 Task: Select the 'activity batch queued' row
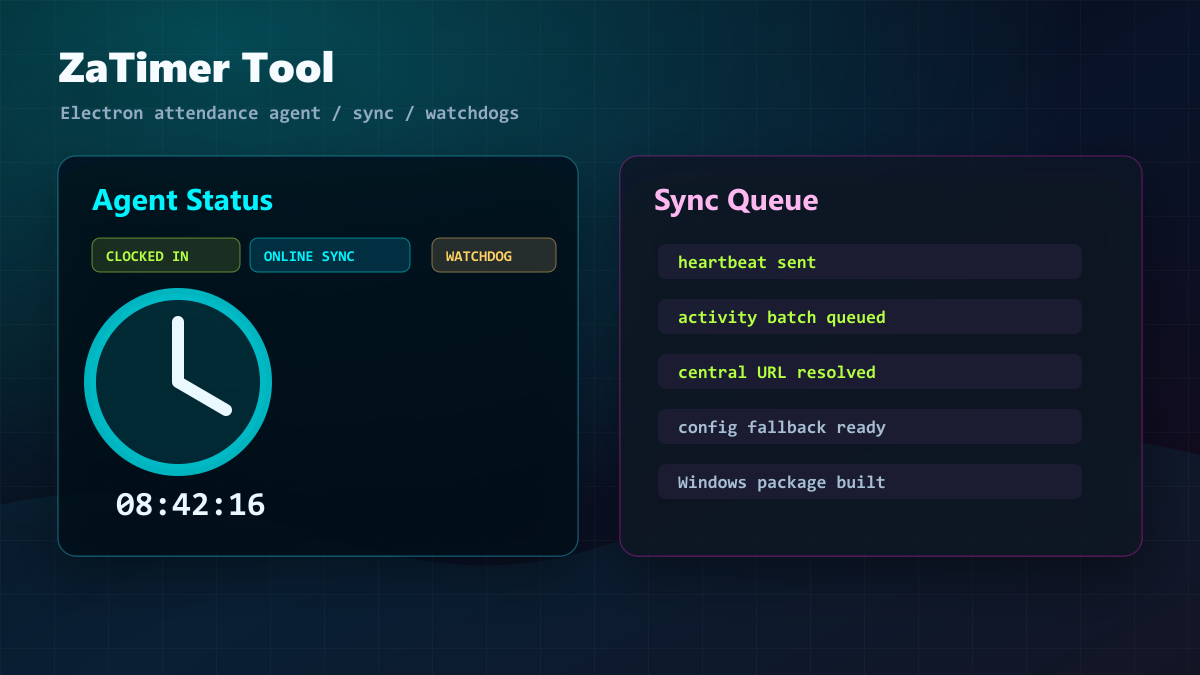(x=870, y=317)
